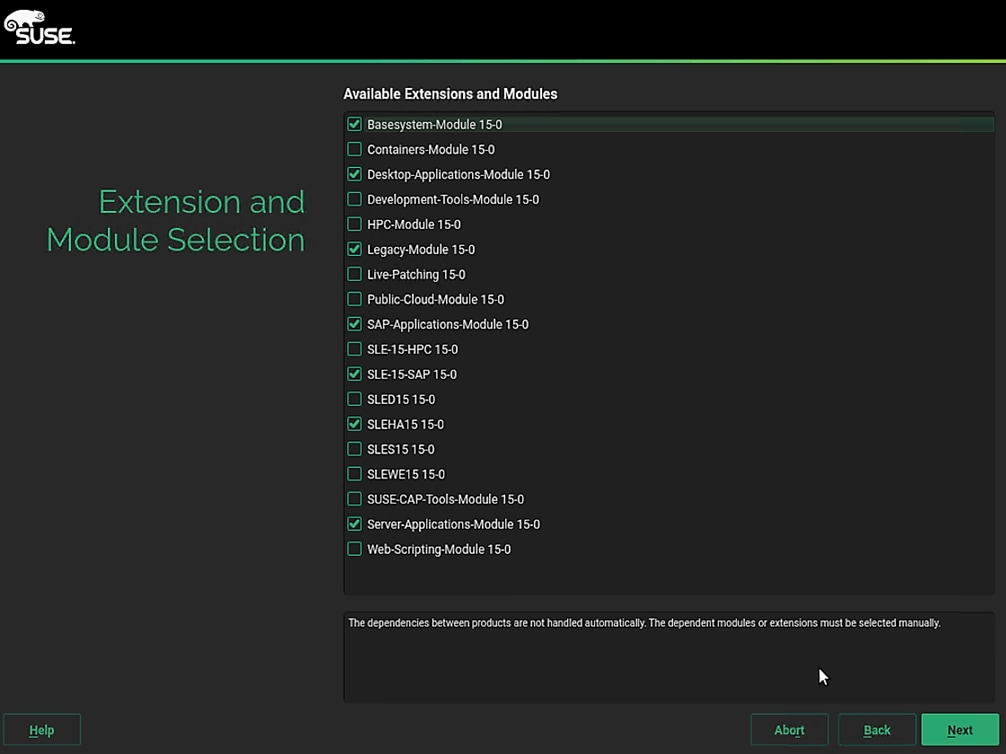Check the SLEWE15 15-0 box
The height and width of the screenshot is (754, 1006).
pos(354,474)
